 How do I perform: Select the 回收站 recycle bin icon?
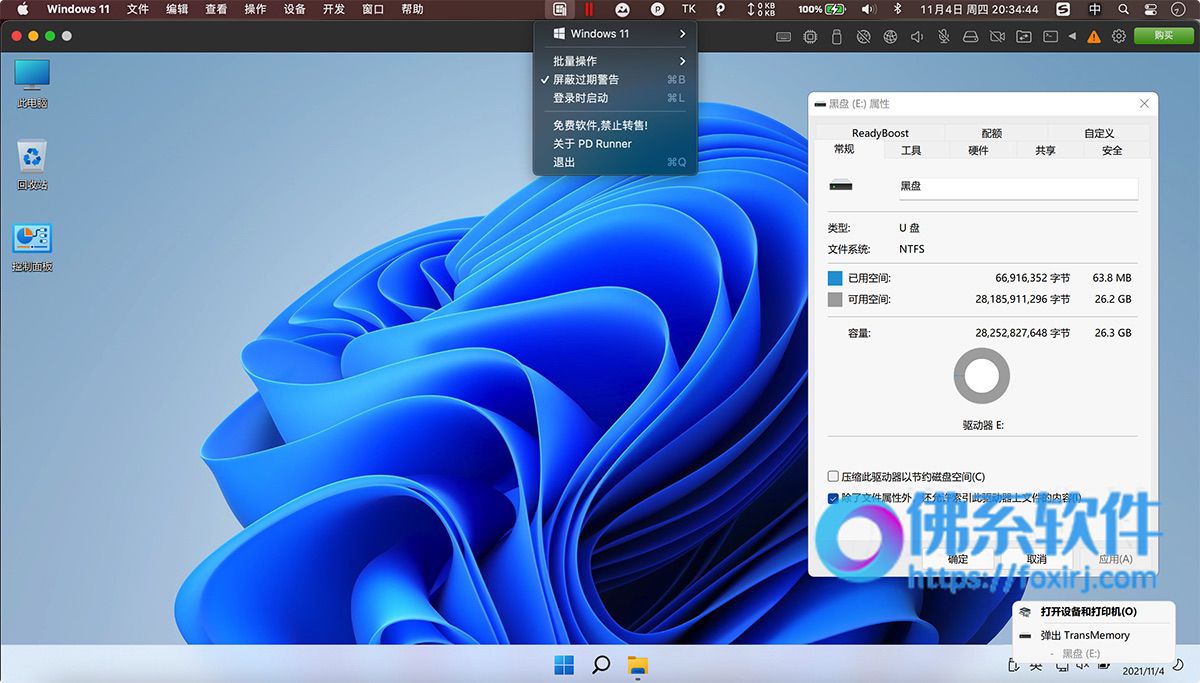point(32,165)
